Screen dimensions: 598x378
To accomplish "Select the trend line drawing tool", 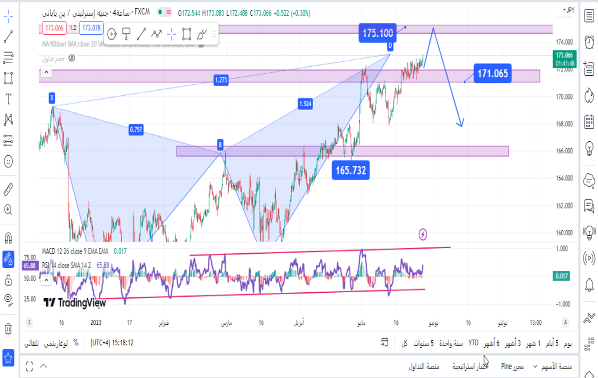I will pos(8,37).
